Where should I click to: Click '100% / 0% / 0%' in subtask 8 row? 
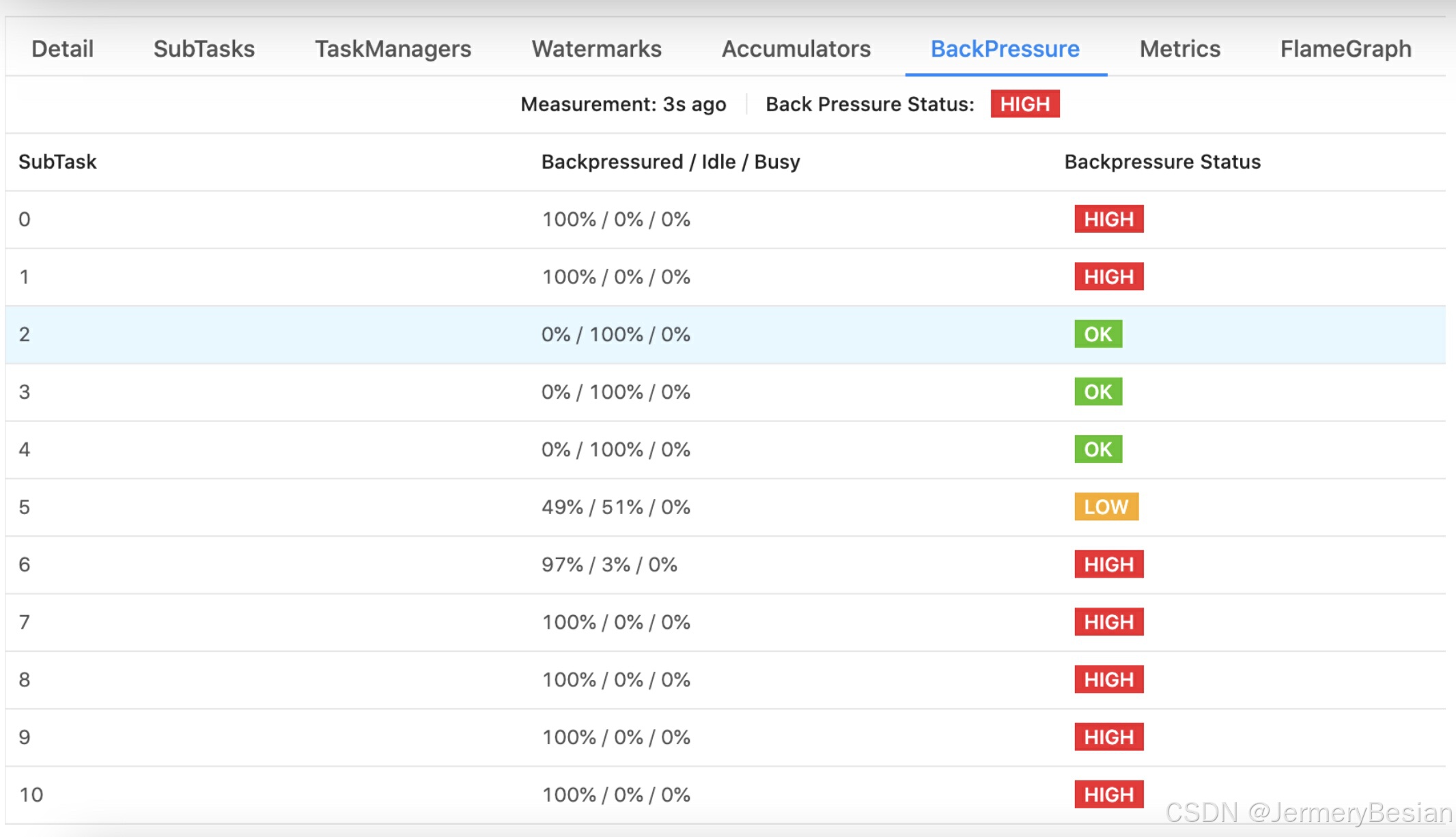(616, 679)
